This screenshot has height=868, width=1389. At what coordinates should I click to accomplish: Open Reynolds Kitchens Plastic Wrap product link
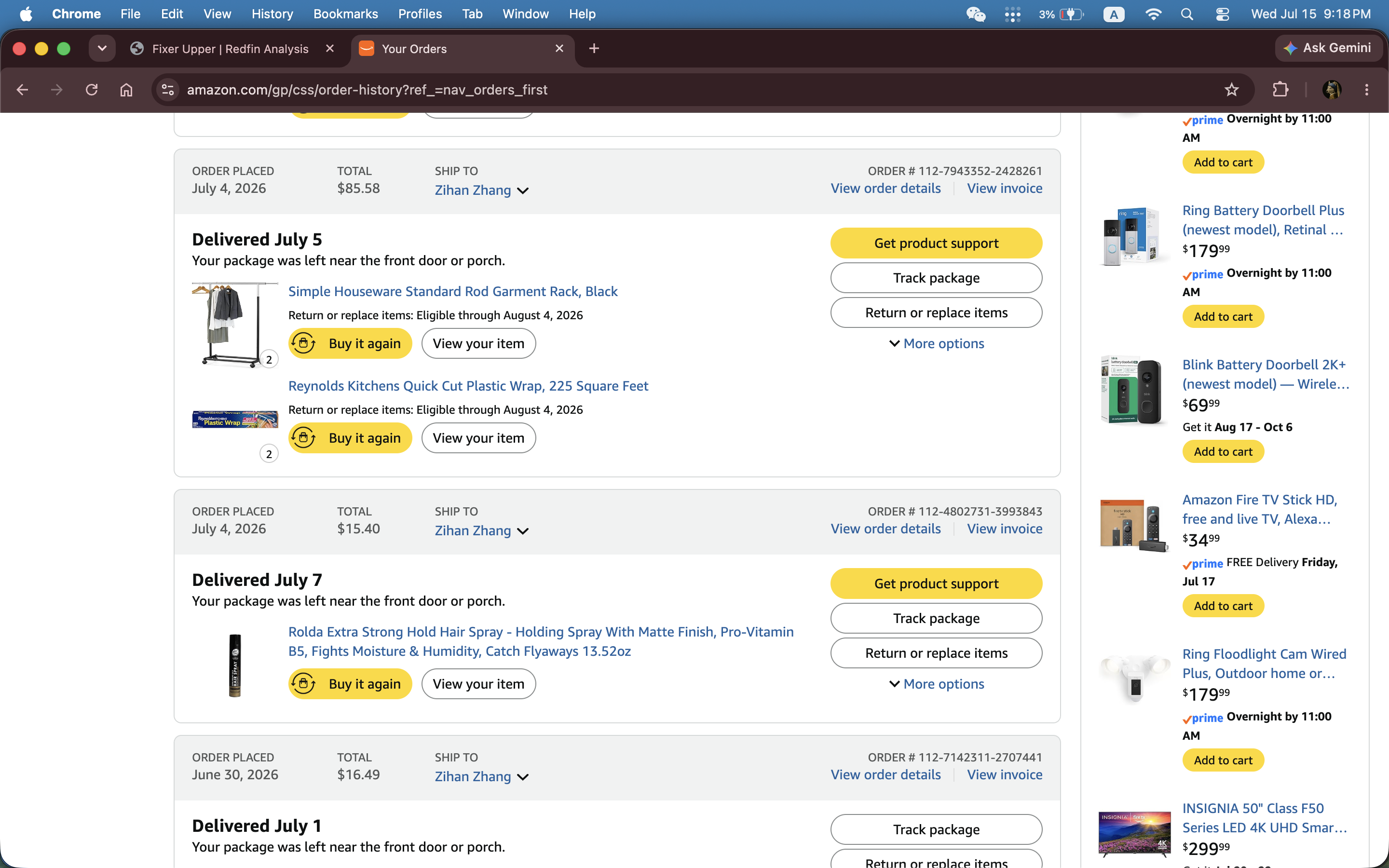tap(468, 386)
